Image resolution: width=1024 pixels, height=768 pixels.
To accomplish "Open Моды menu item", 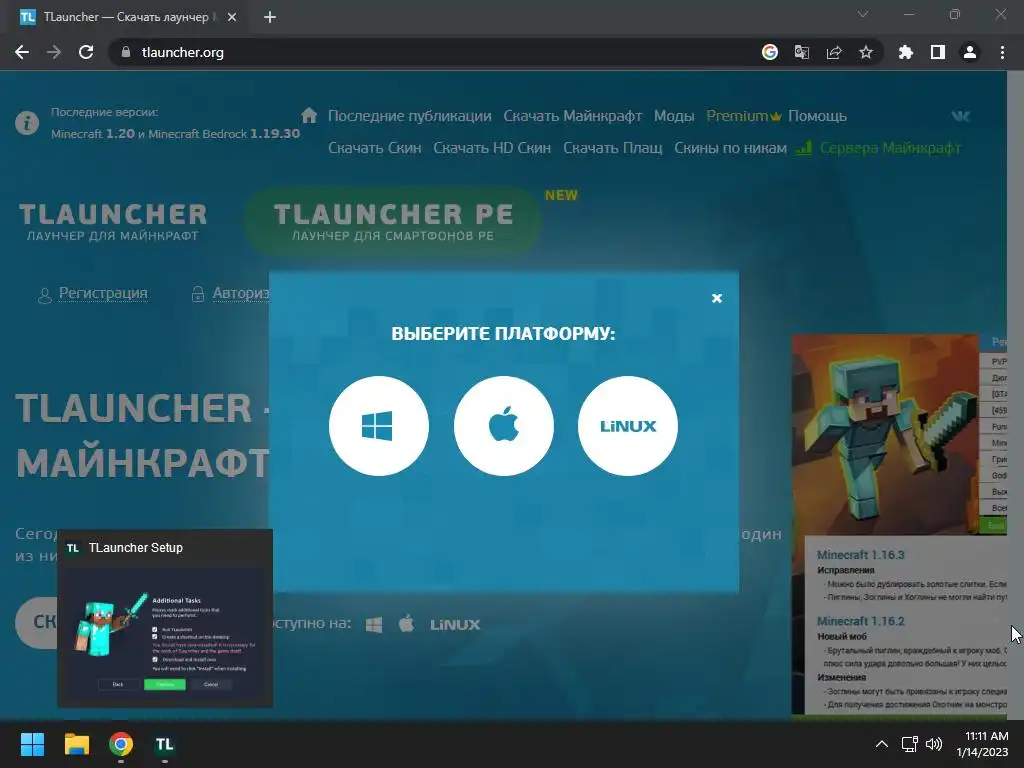I will (x=674, y=116).
